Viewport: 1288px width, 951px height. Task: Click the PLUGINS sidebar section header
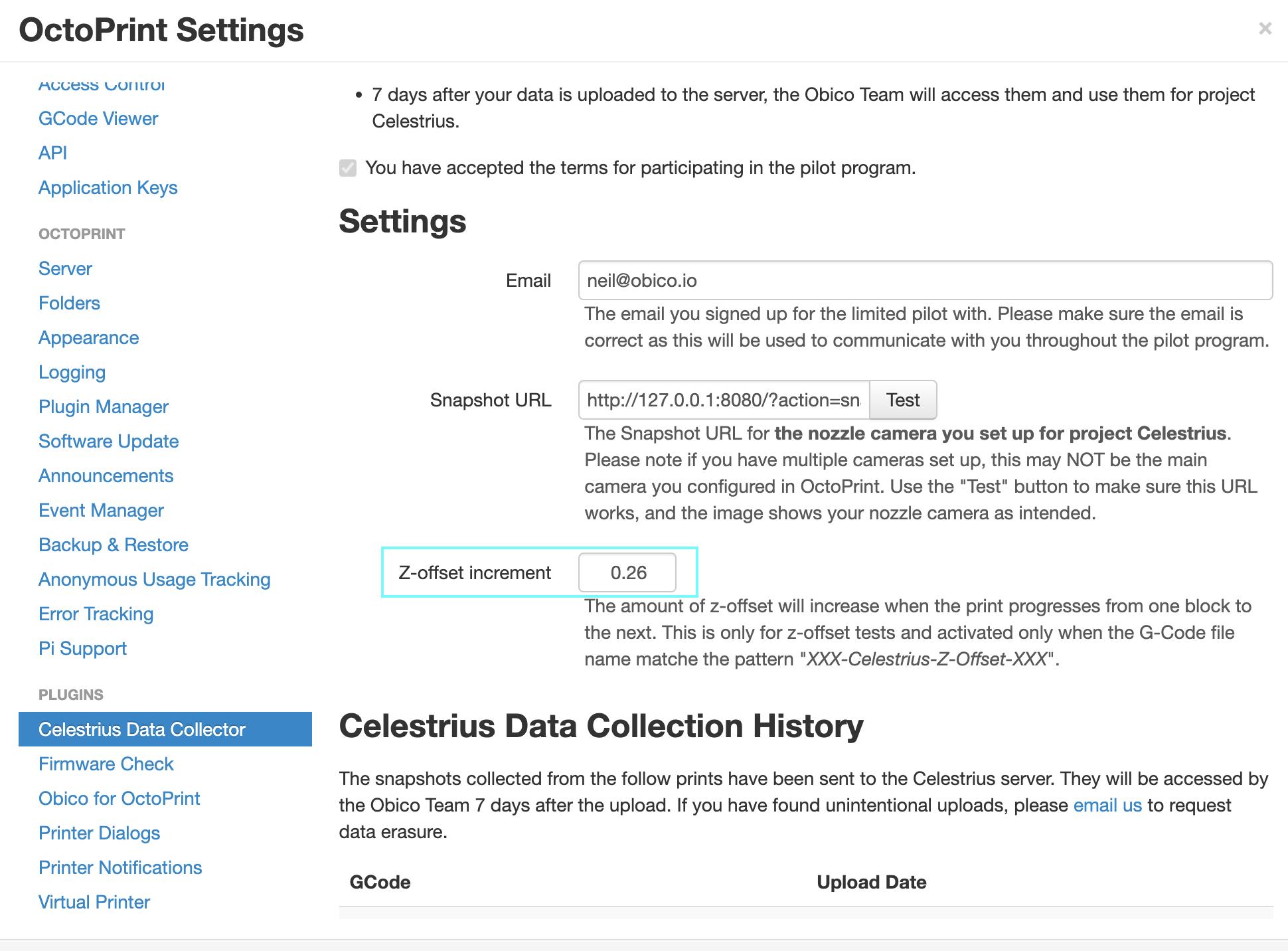tap(71, 695)
